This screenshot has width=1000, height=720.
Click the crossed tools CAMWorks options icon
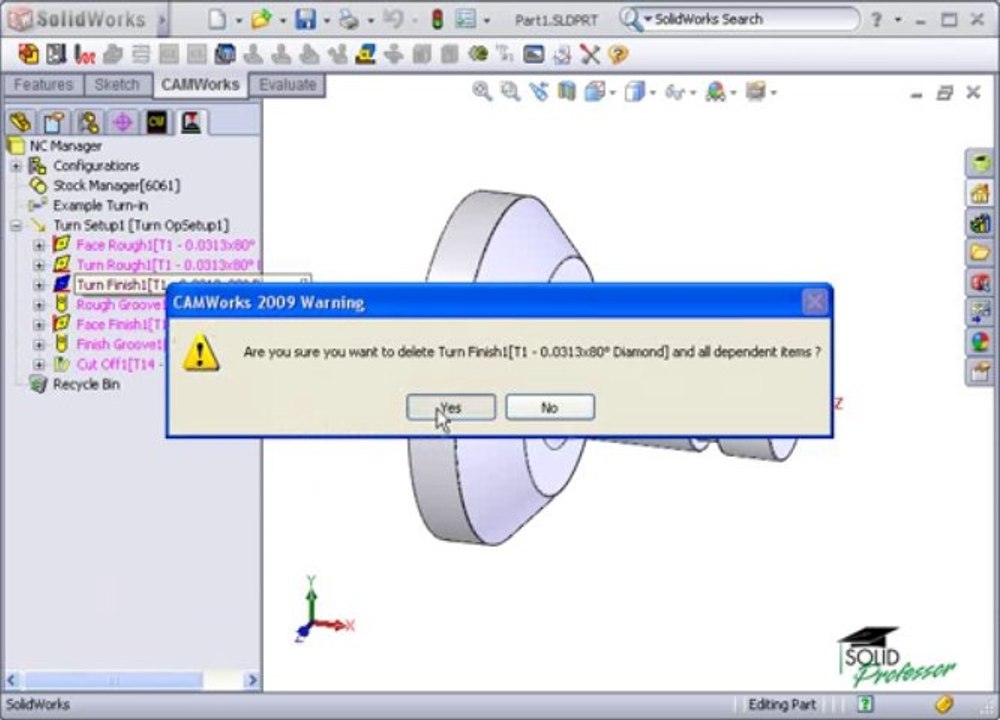590,54
